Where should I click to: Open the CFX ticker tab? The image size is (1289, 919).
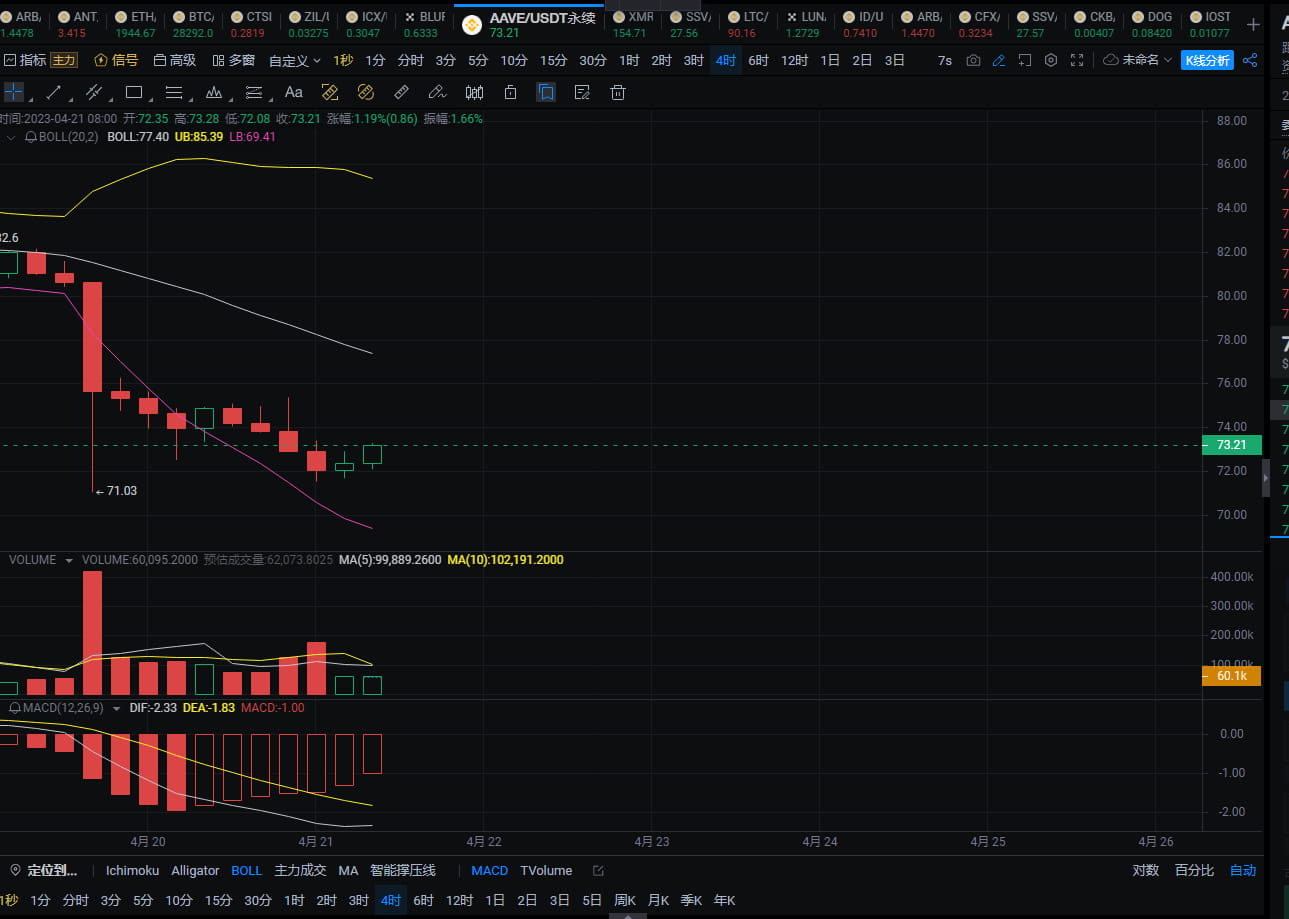point(978,24)
